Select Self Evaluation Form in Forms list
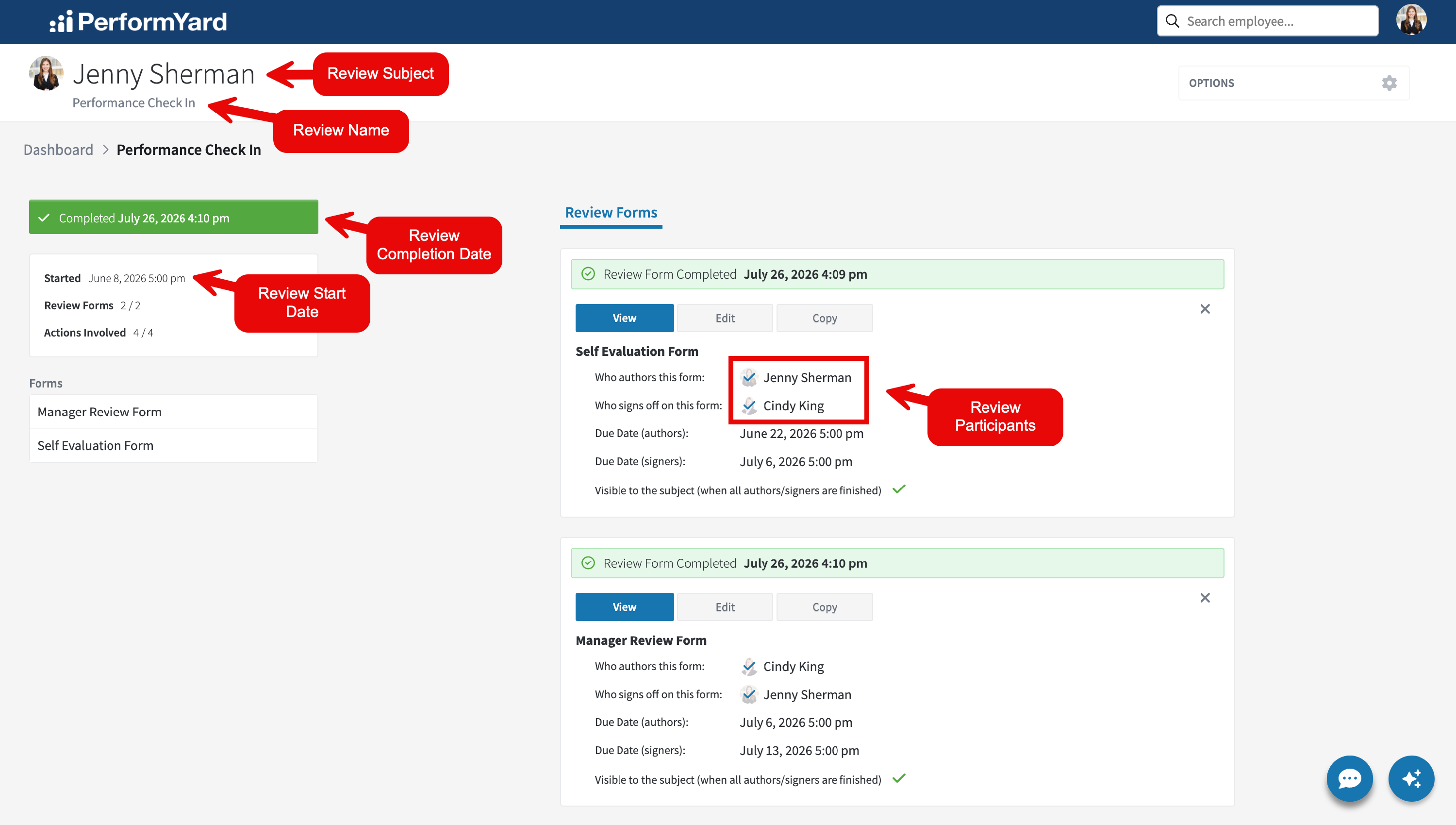Image resolution: width=1456 pixels, height=825 pixels. click(x=173, y=445)
